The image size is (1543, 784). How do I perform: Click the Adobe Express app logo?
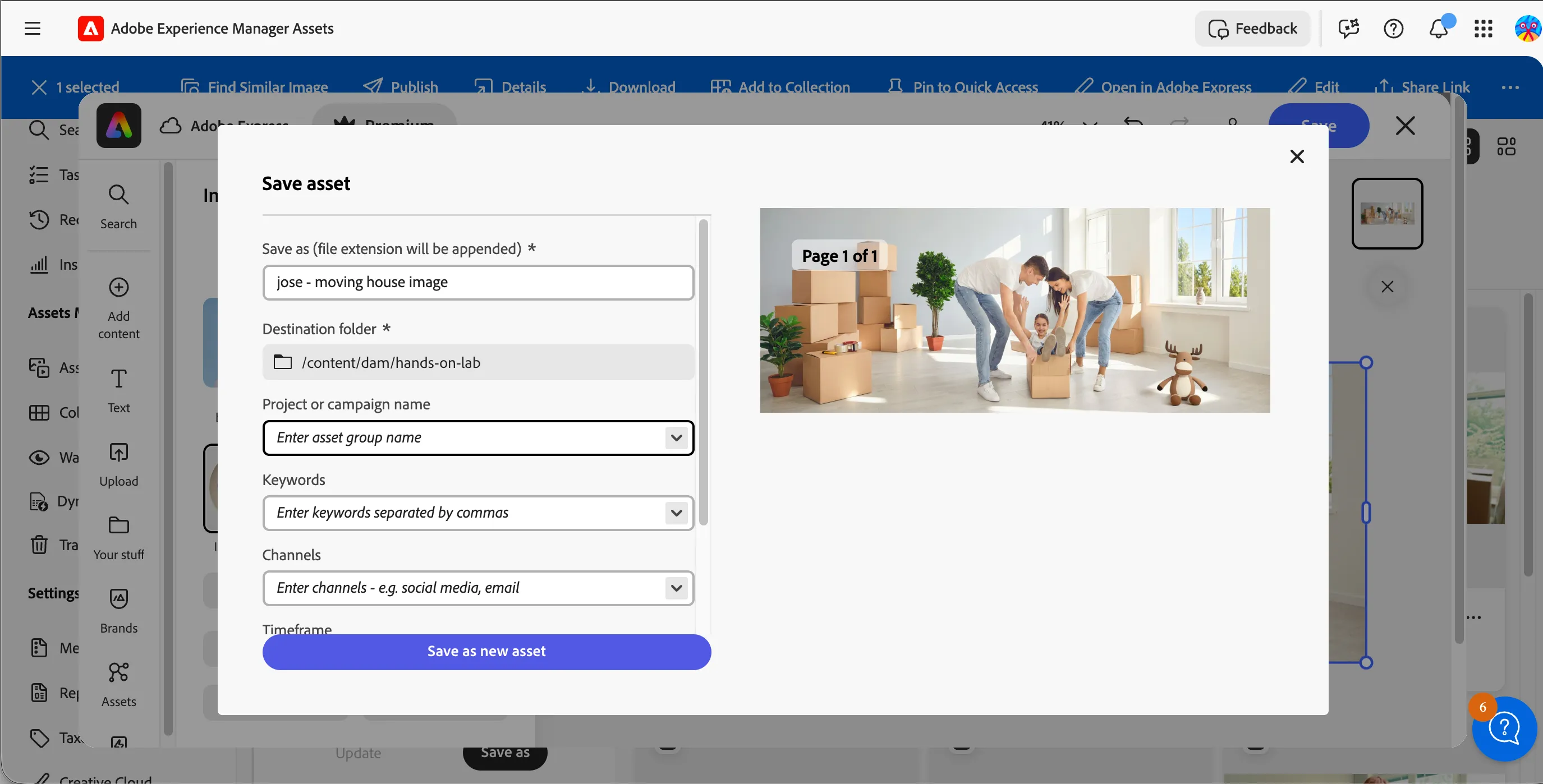118,126
